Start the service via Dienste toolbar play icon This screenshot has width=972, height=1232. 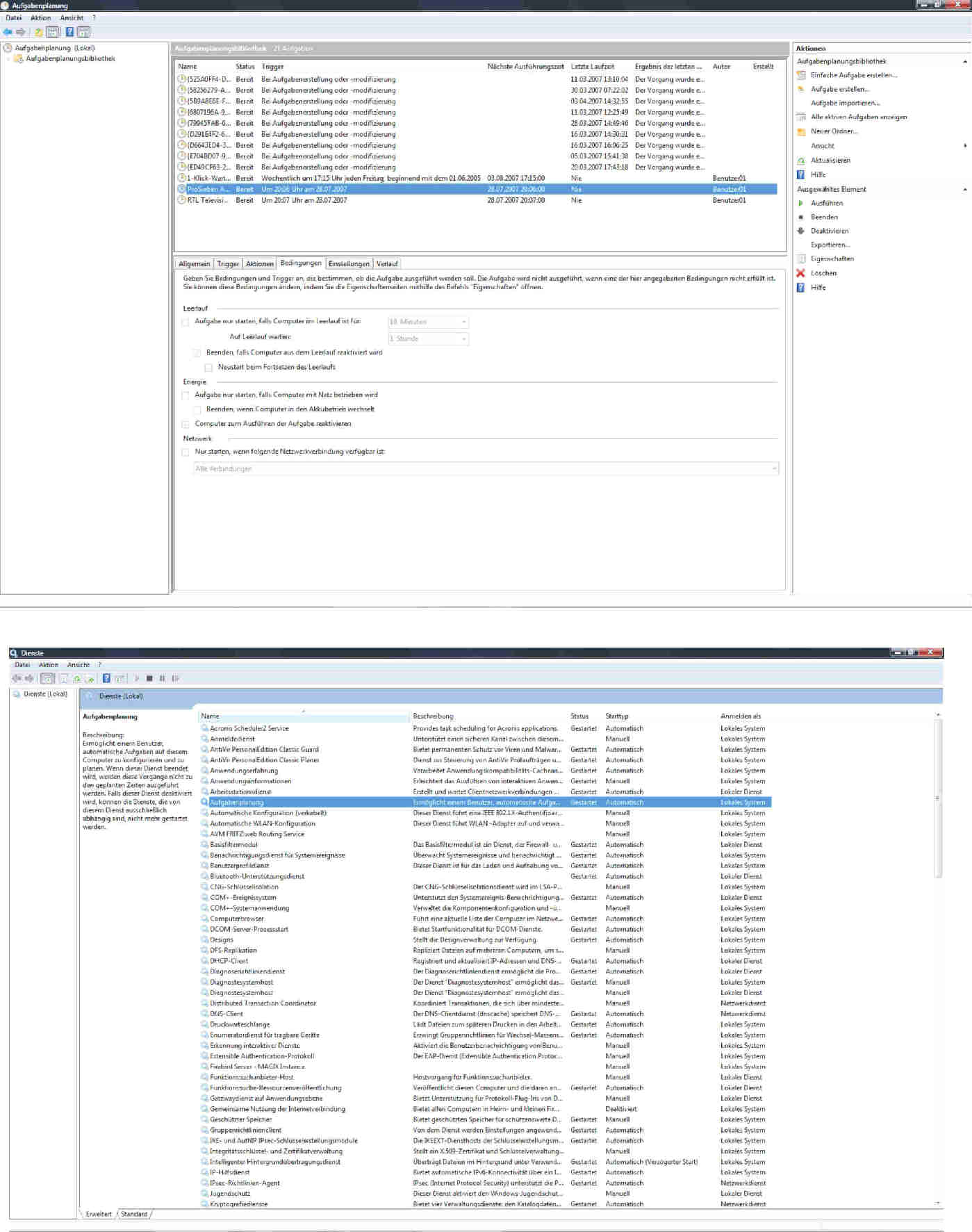coord(137,678)
